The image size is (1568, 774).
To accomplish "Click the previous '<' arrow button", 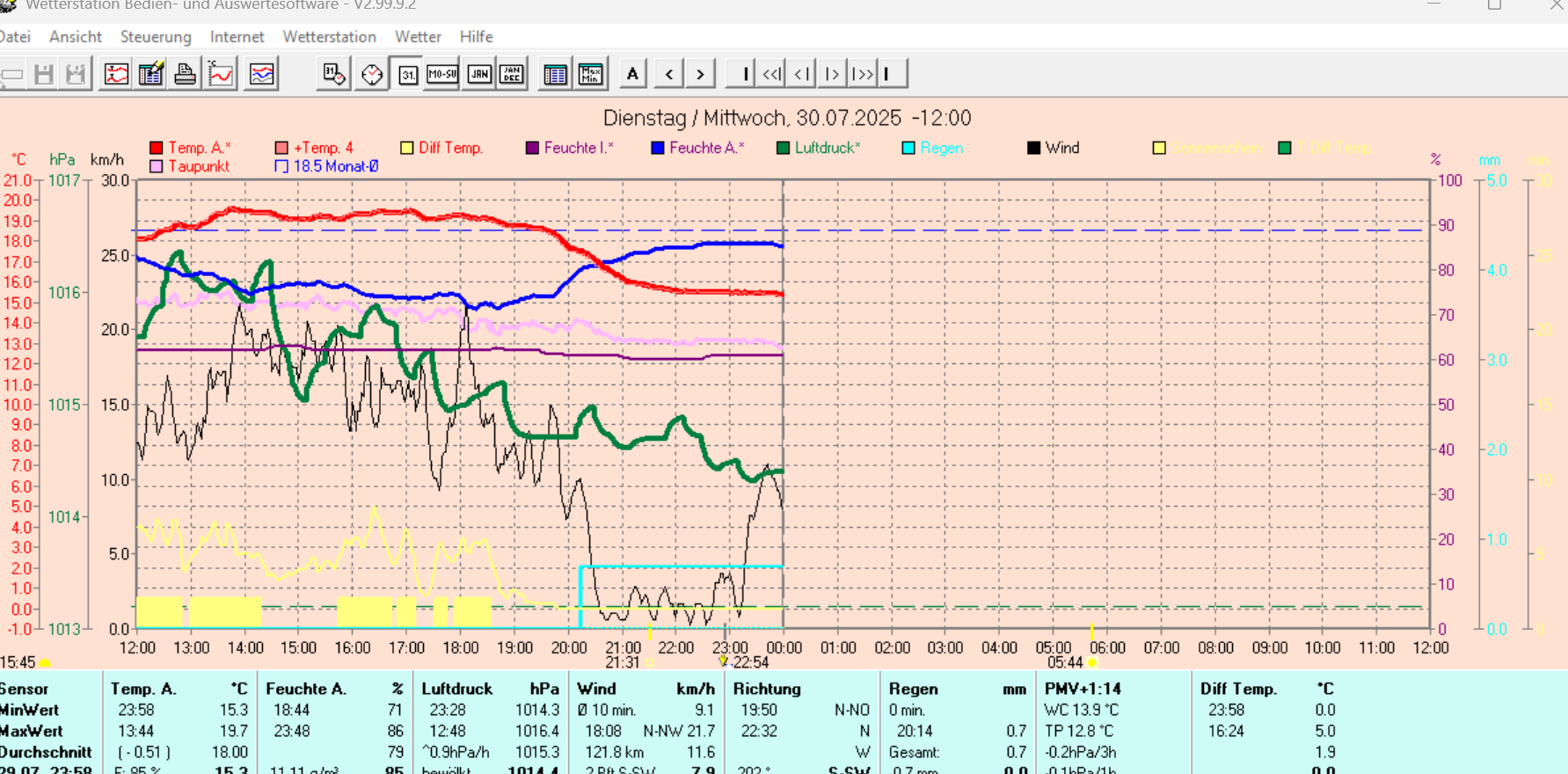I will [669, 74].
